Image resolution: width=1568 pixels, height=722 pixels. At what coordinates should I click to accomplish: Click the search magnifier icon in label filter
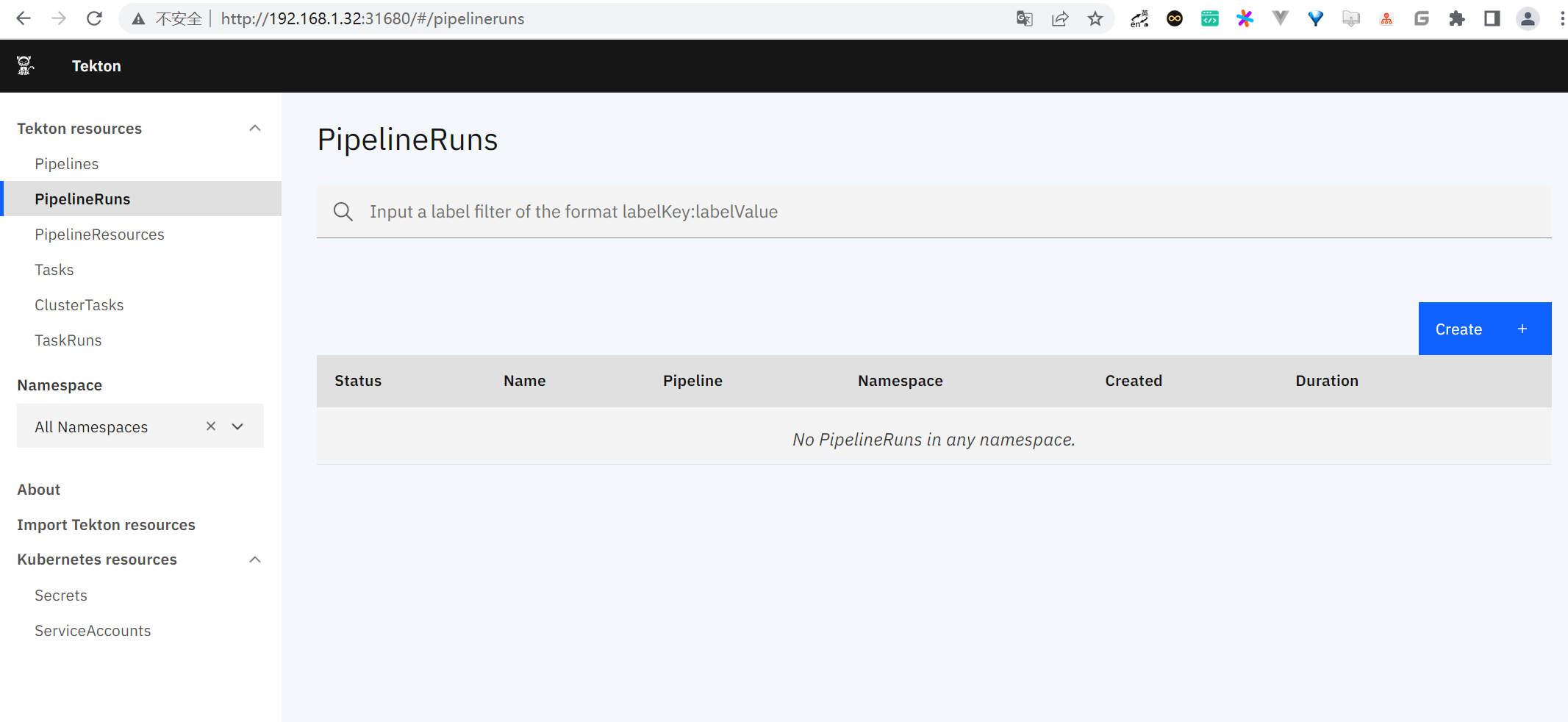pyautogui.click(x=343, y=212)
